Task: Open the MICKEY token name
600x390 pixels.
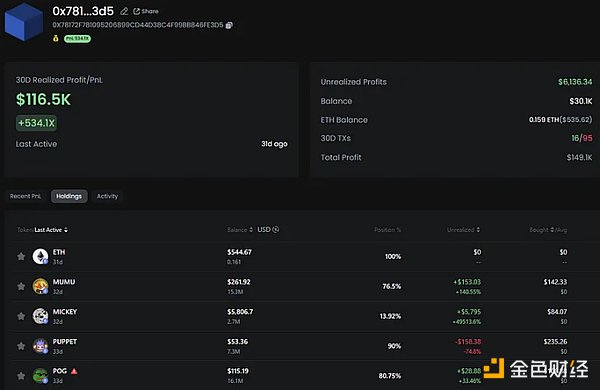Action: coord(65,312)
